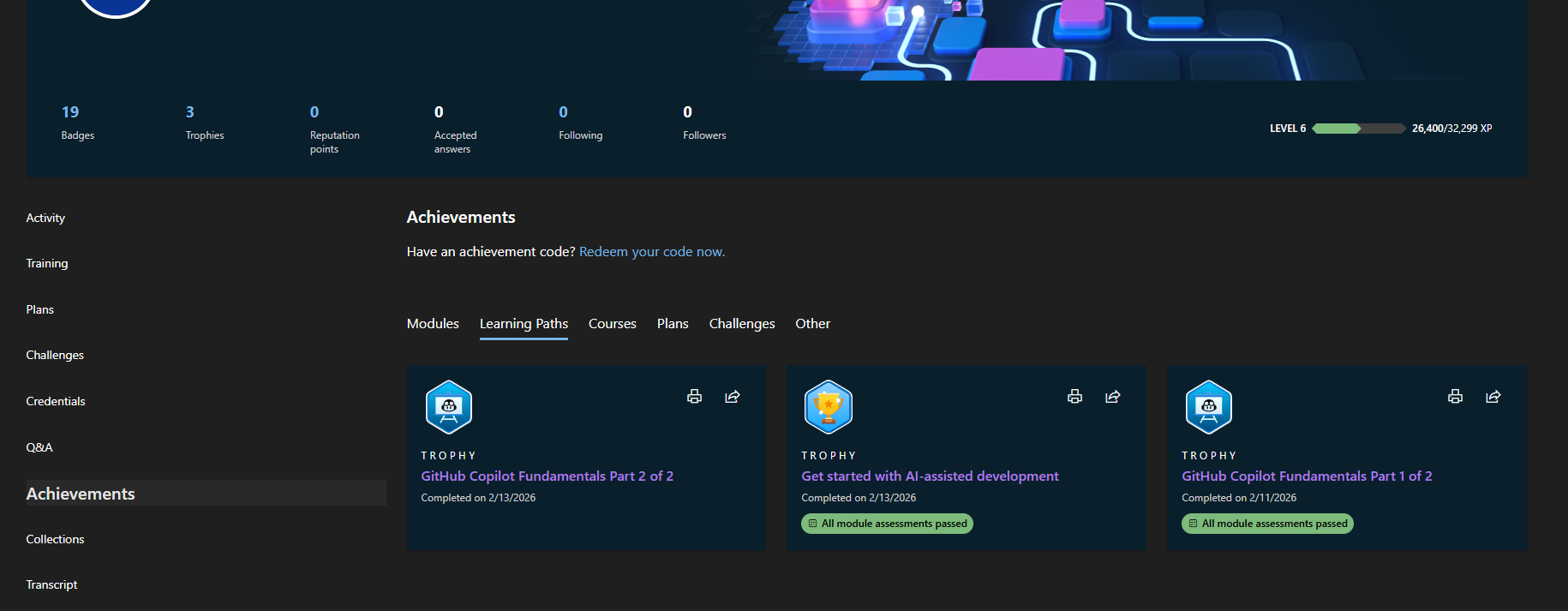This screenshot has width=1568, height=611.
Task: Print the Get started with AI-assisted development trophy
Action: point(1074,396)
